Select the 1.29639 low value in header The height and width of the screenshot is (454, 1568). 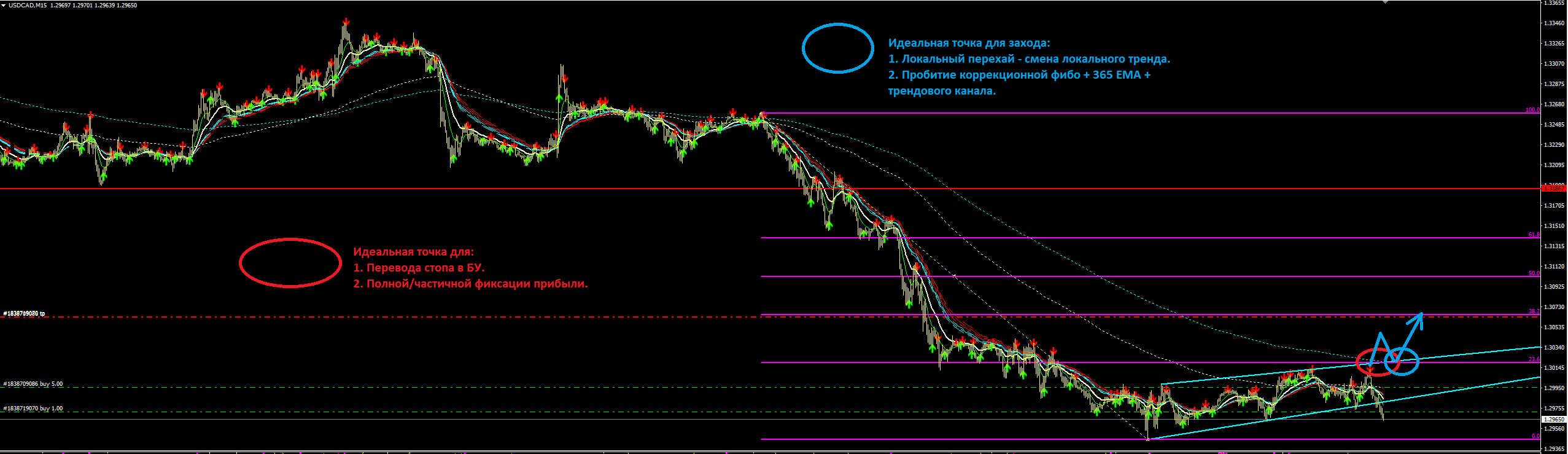pos(104,5)
